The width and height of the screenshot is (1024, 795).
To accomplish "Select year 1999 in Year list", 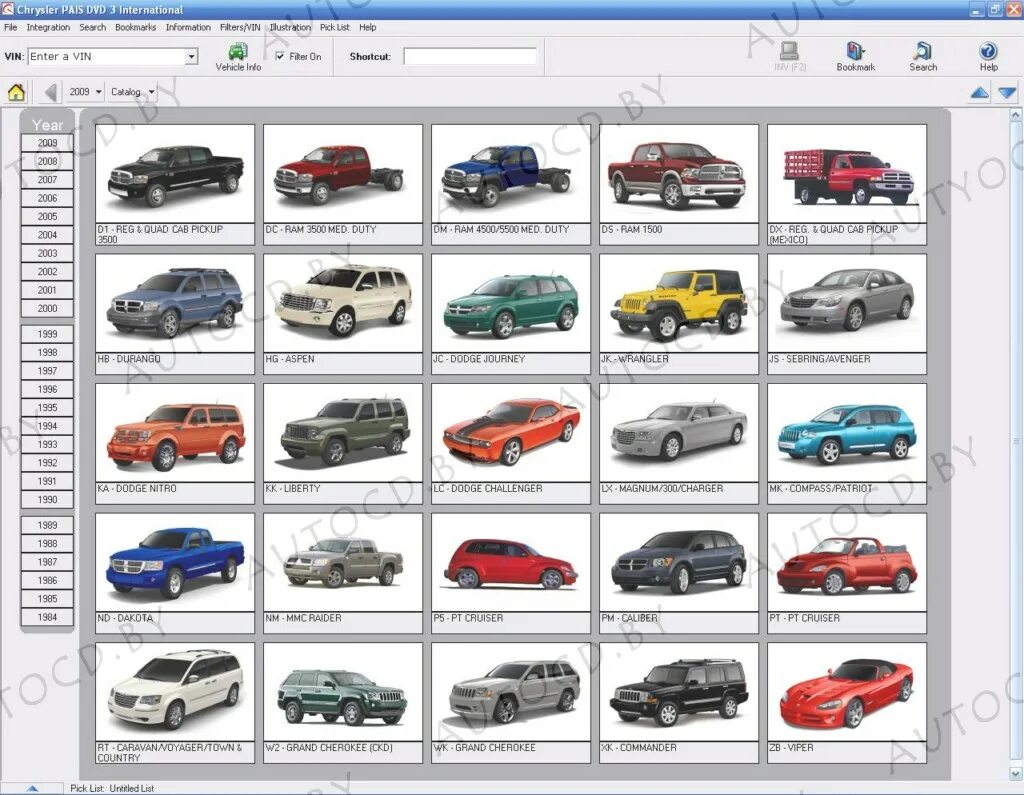I will 47,334.
